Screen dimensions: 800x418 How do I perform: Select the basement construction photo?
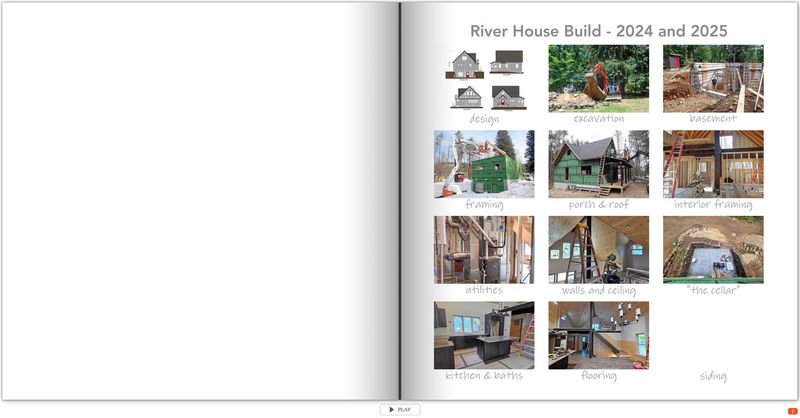pos(713,79)
